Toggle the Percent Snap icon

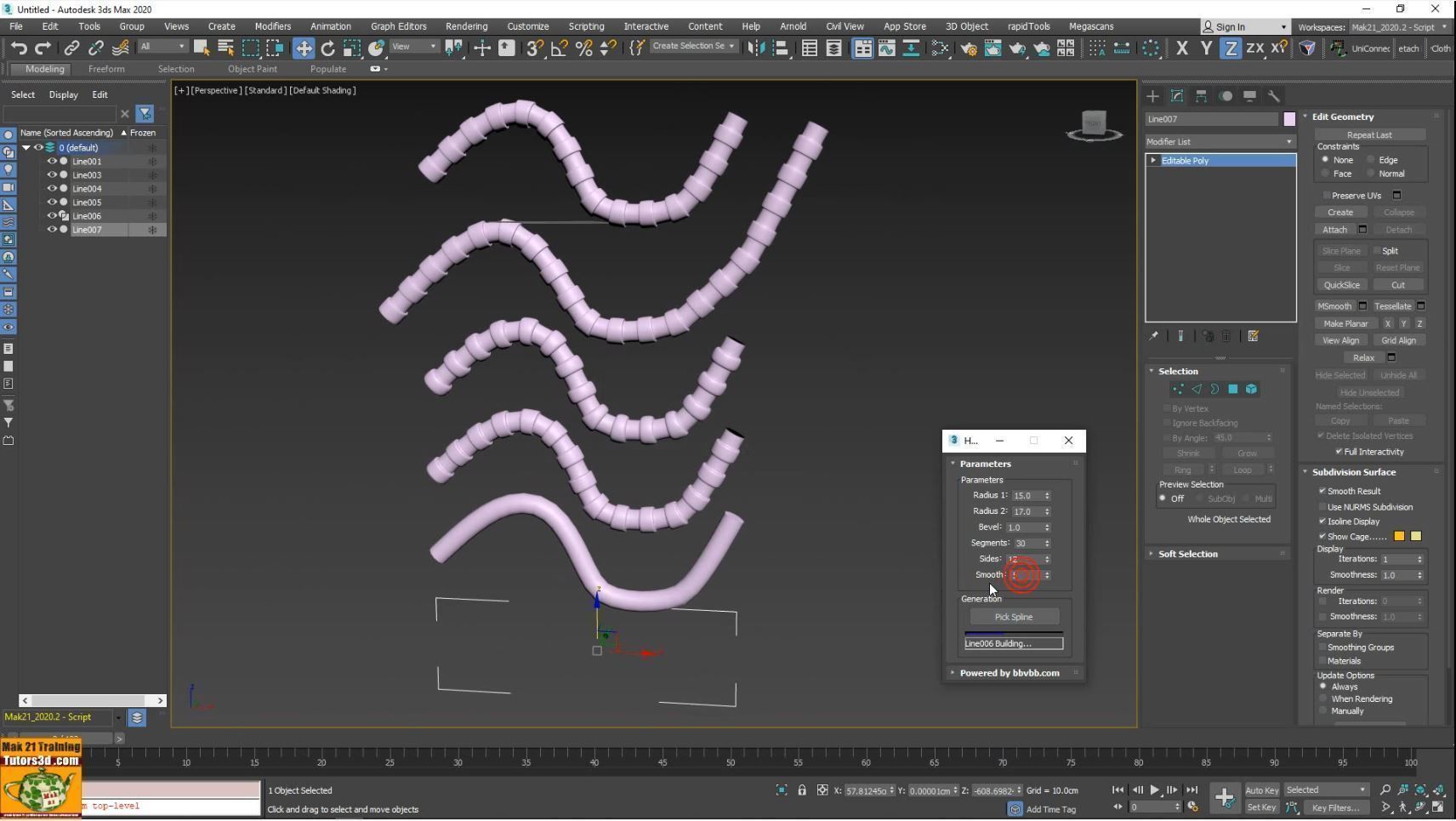point(583,48)
